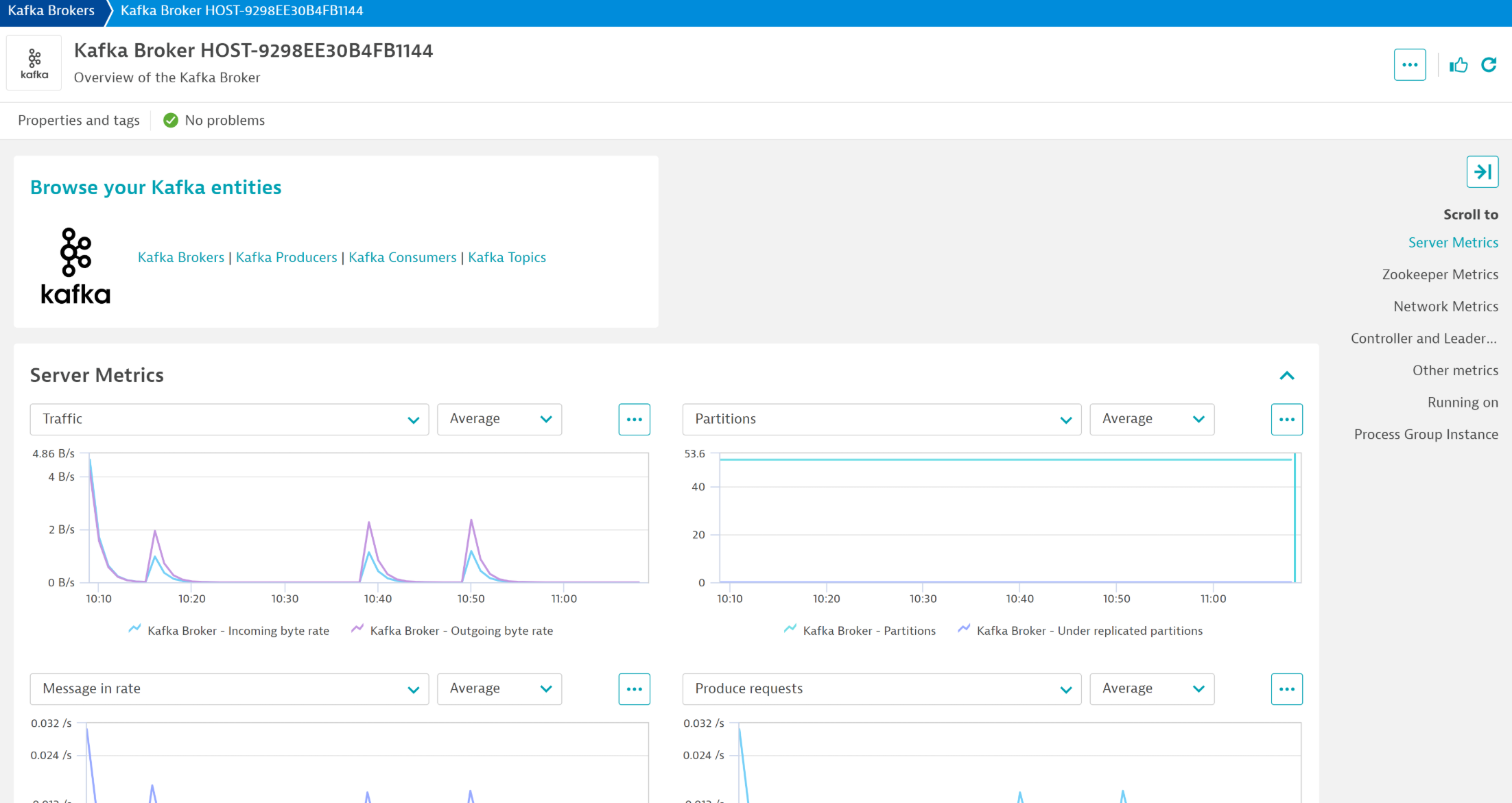Open the Kafka Consumers link

tap(402, 257)
